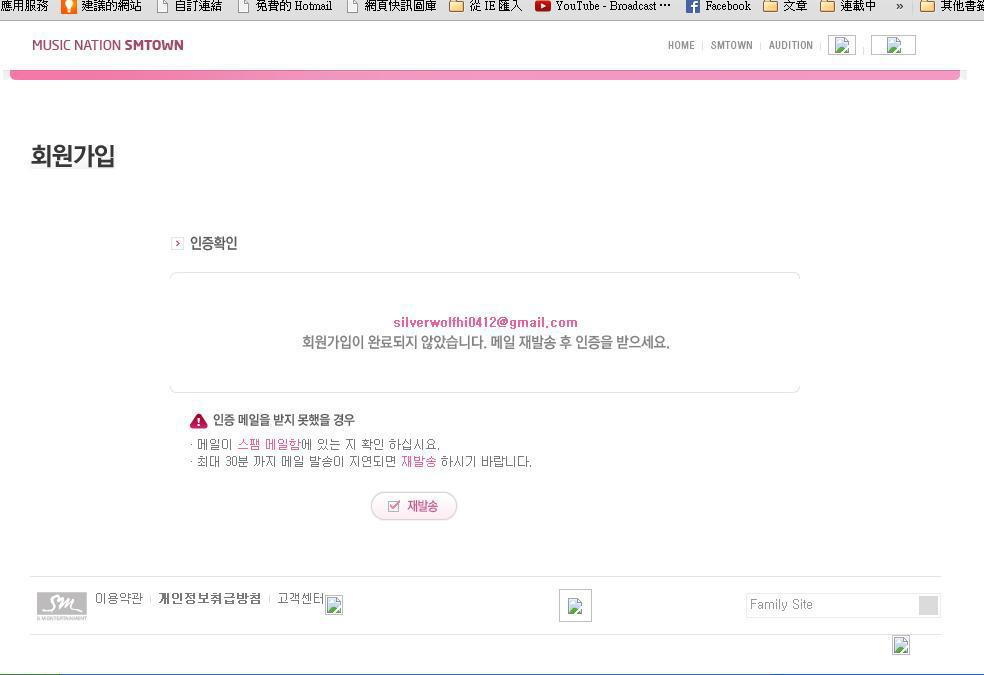Image resolution: width=984 pixels, height=675 pixels.
Task: Click the broken image right after AUDITION
Action: click(x=842, y=45)
